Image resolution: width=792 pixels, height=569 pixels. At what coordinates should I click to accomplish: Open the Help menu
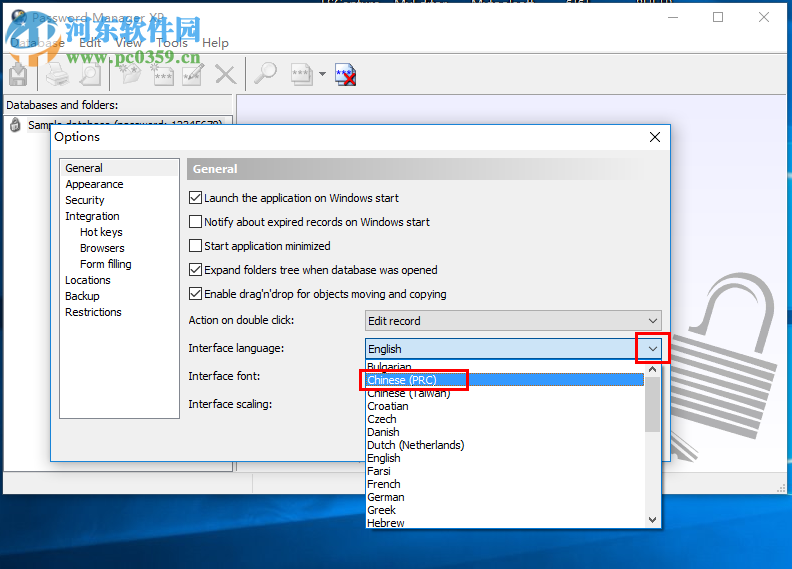coord(215,43)
